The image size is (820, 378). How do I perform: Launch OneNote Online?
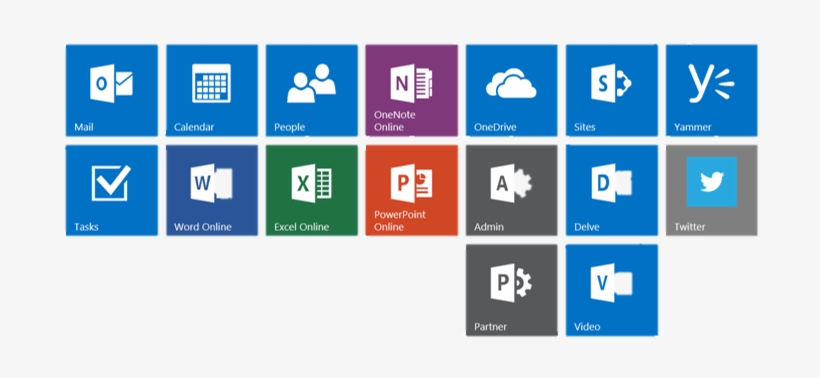412,90
